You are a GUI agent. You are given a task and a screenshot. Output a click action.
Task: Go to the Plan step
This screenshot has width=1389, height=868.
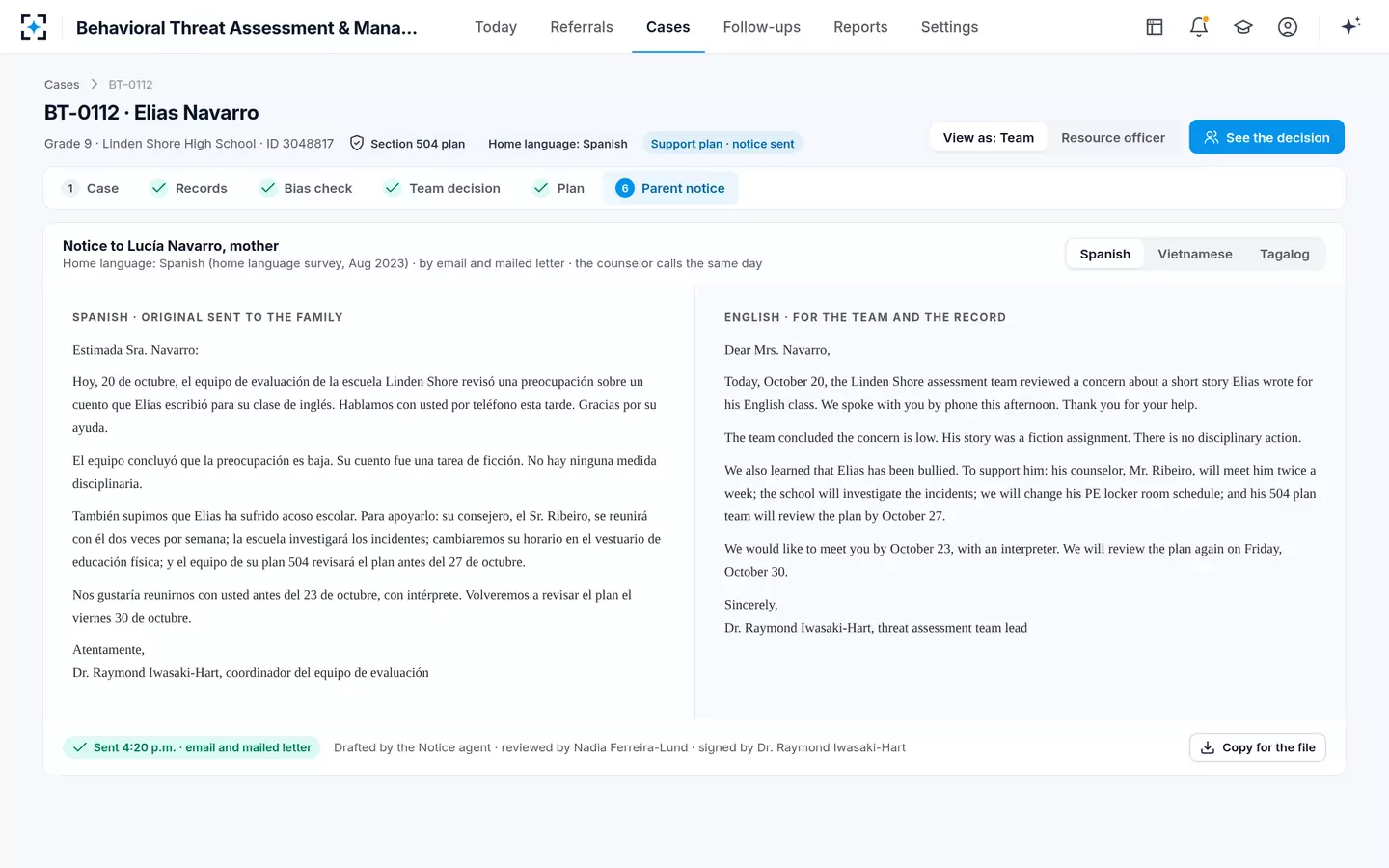coord(559,188)
